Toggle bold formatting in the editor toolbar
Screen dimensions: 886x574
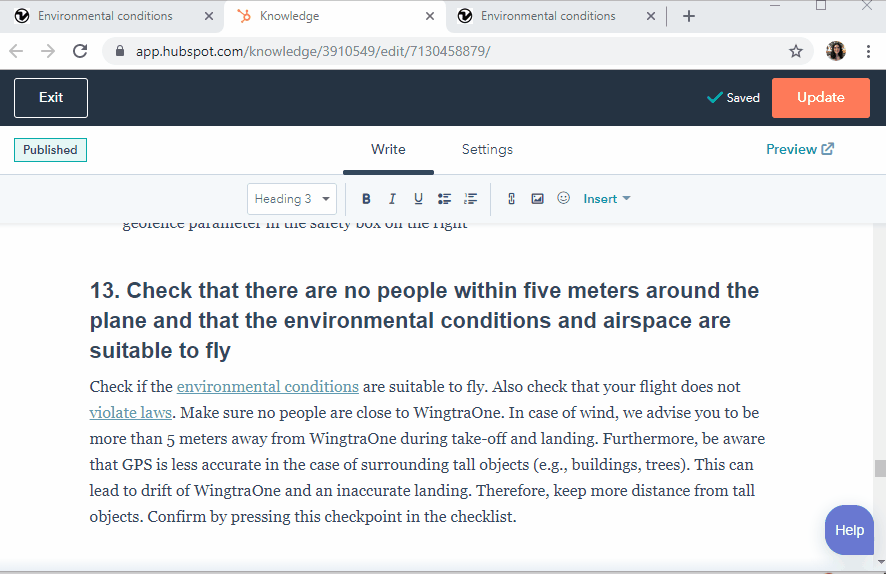click(366, 199)
